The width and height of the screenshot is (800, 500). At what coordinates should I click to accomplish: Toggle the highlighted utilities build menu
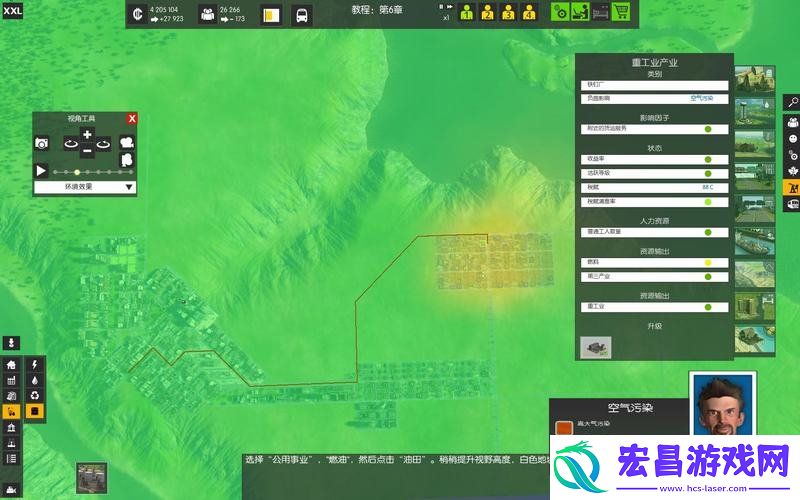11,411
